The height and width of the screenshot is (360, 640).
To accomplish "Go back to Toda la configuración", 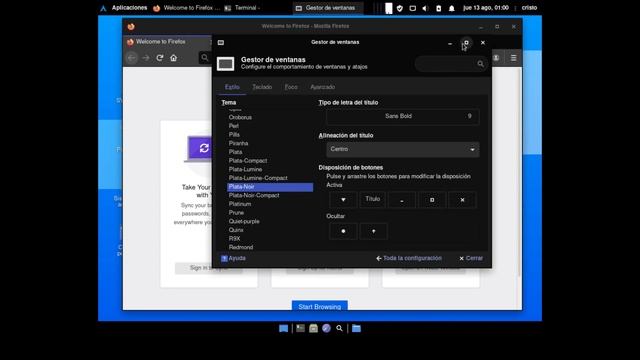I will [x=409, y=258].
